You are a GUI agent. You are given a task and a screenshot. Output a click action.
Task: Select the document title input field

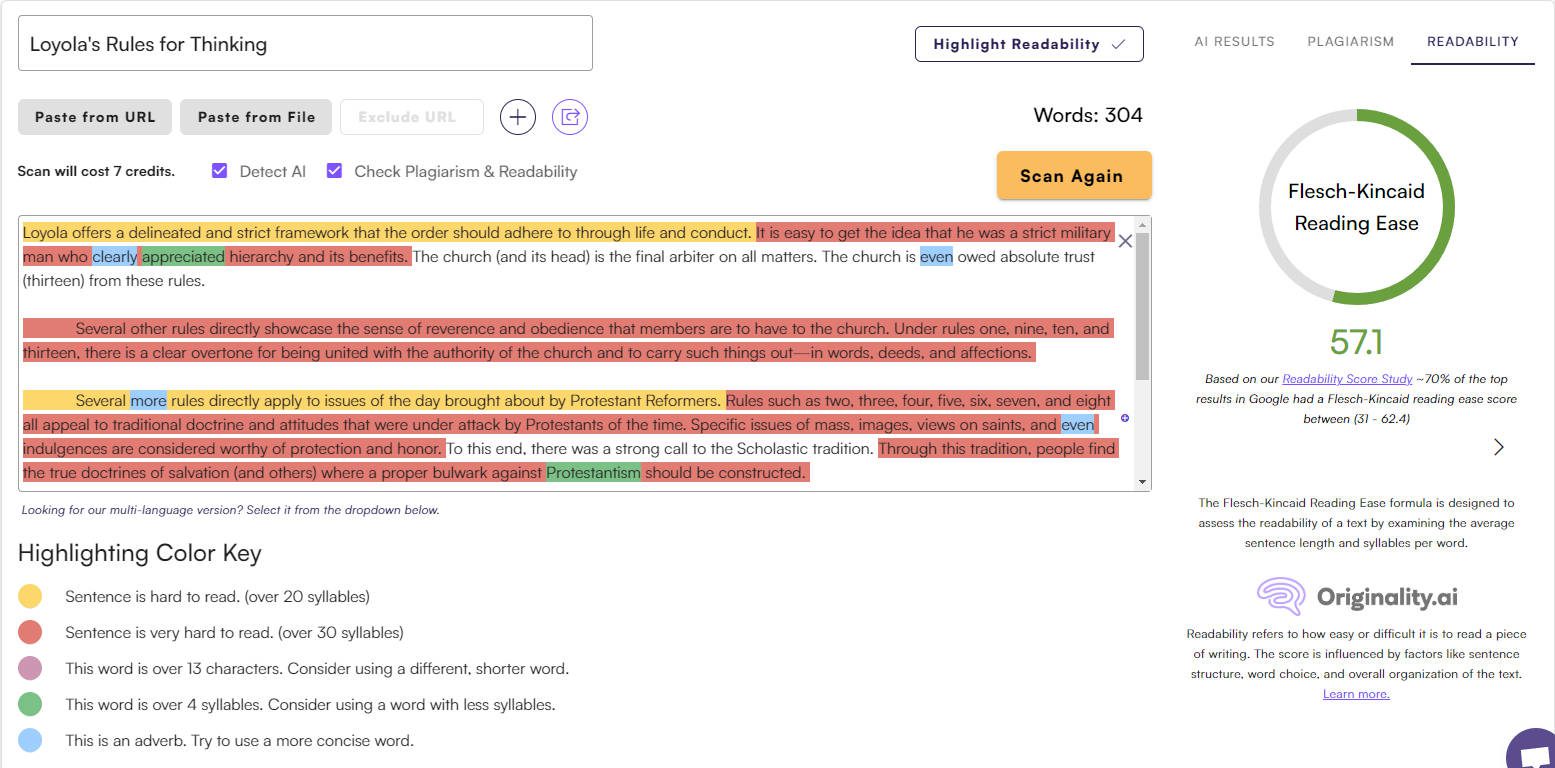coord(304,43)
